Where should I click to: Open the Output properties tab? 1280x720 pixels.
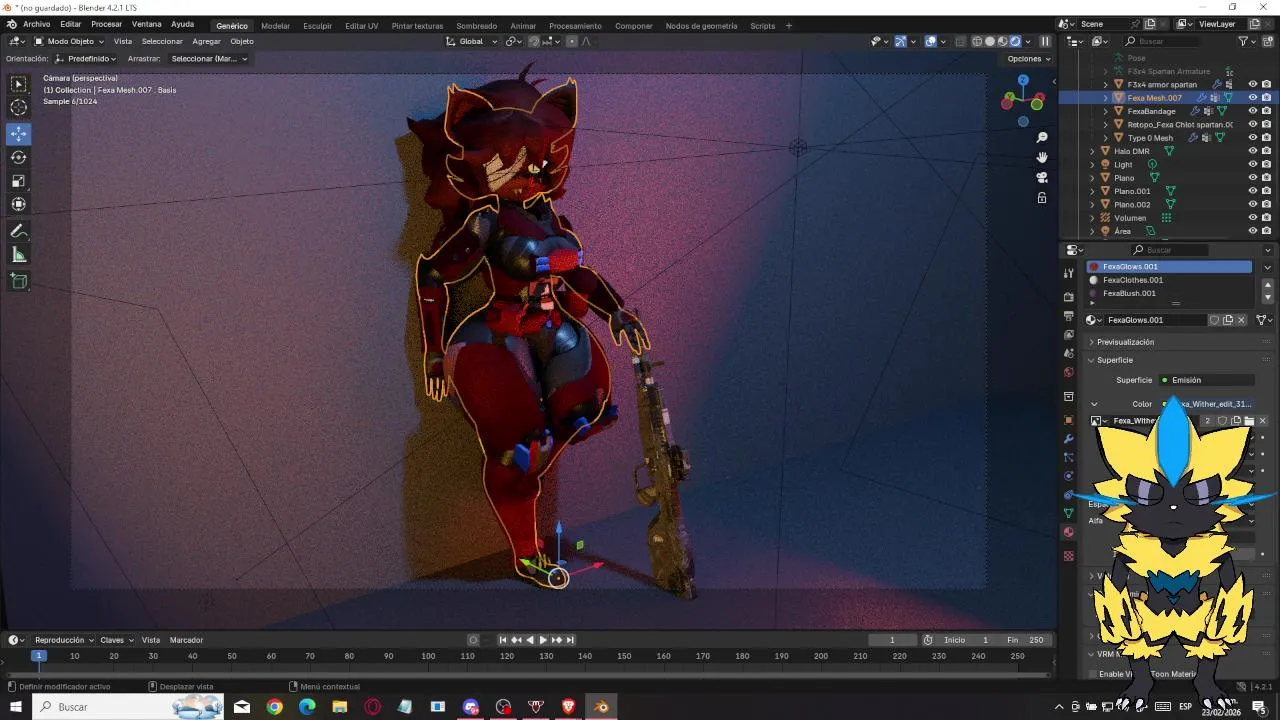pyautogui.click(x=1069, y=316)
